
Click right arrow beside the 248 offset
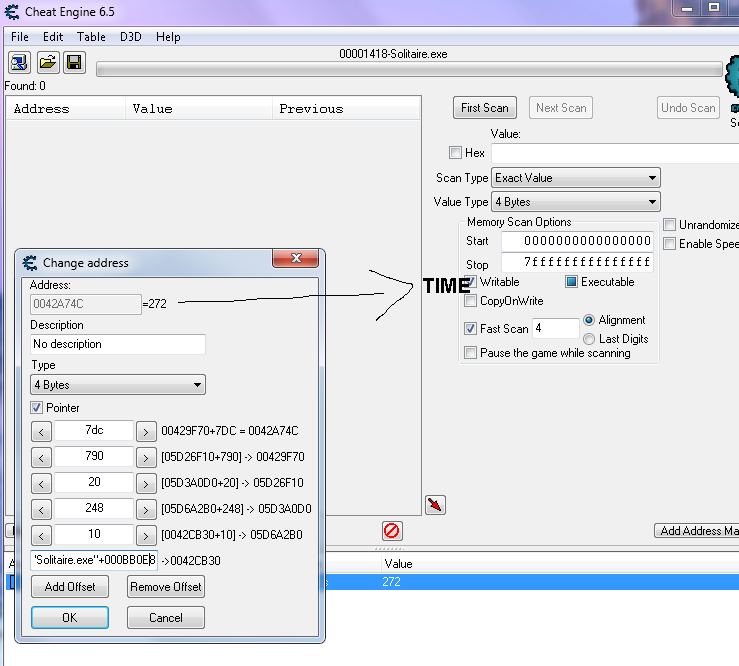(146, 509)
